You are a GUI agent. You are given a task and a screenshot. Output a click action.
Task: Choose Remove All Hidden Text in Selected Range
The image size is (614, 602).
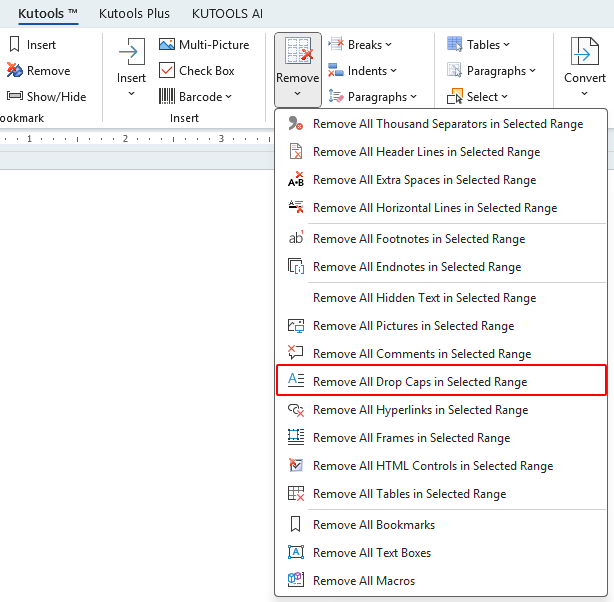441,298
